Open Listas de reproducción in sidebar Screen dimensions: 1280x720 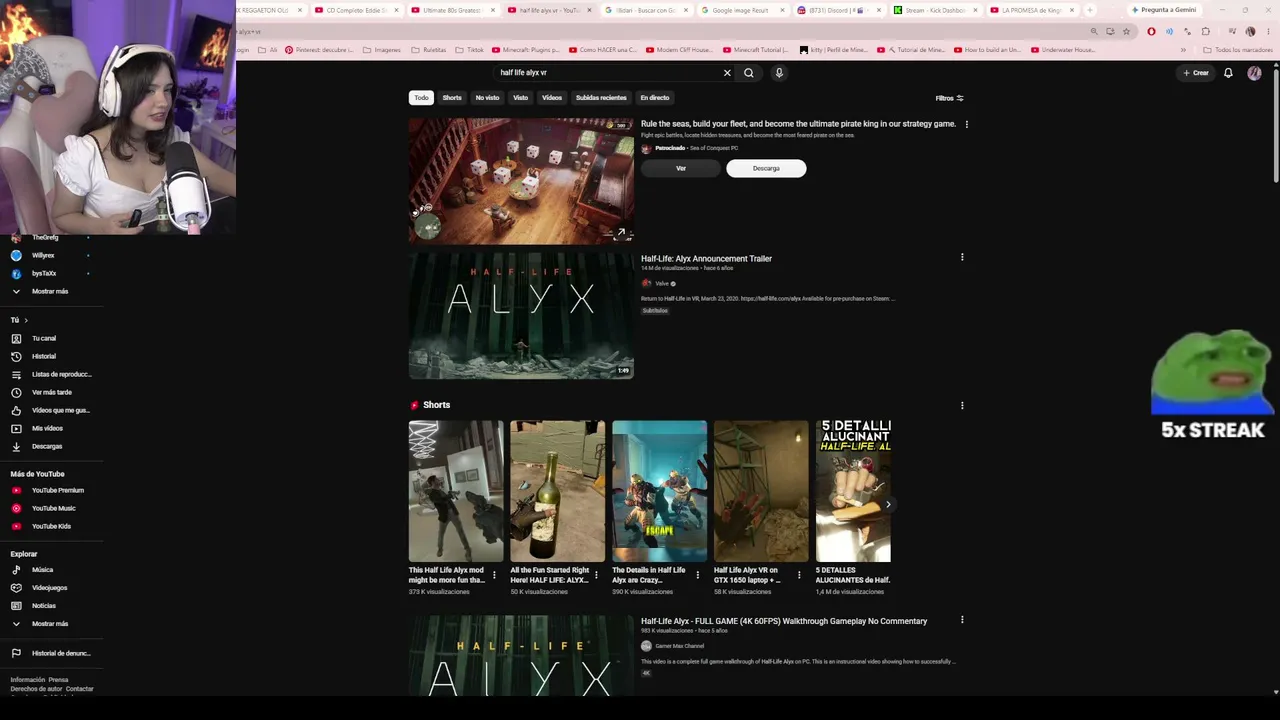pyautogui.click(x=51, y=374)
